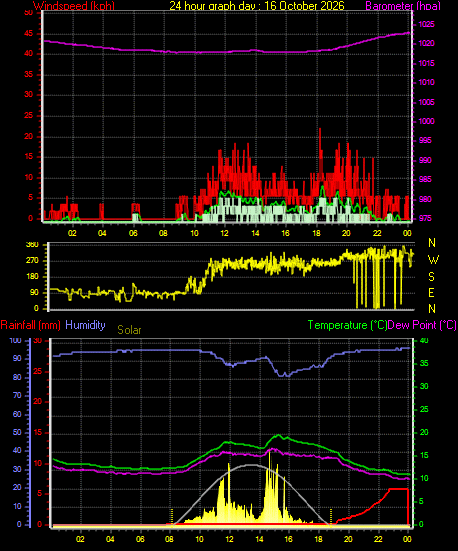Click hour 20 under the rainfall chart

pyautogui.click(x=348, y=539)
